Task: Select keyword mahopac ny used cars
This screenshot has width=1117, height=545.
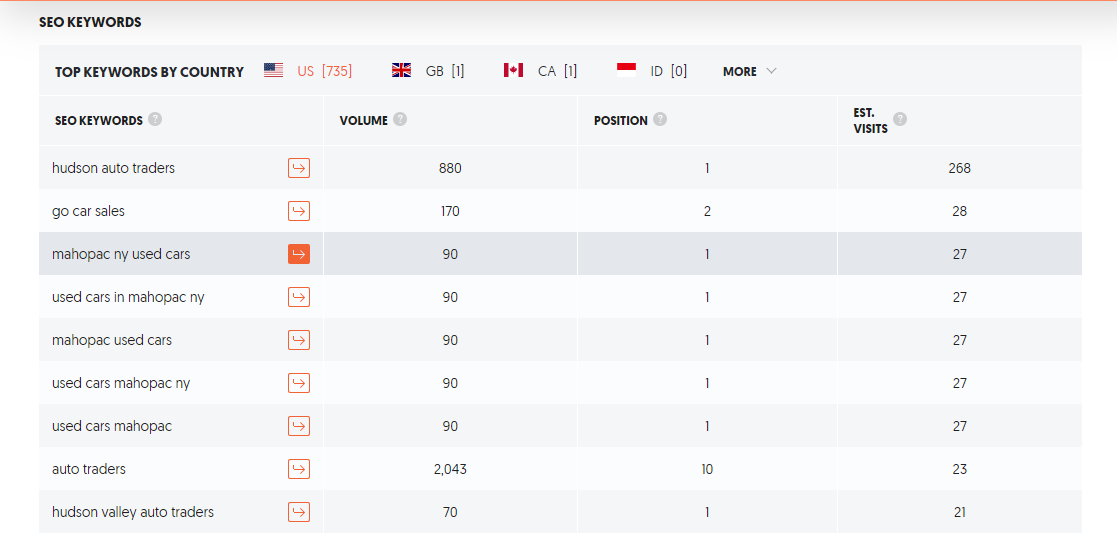Action: [x=121, y=254]
